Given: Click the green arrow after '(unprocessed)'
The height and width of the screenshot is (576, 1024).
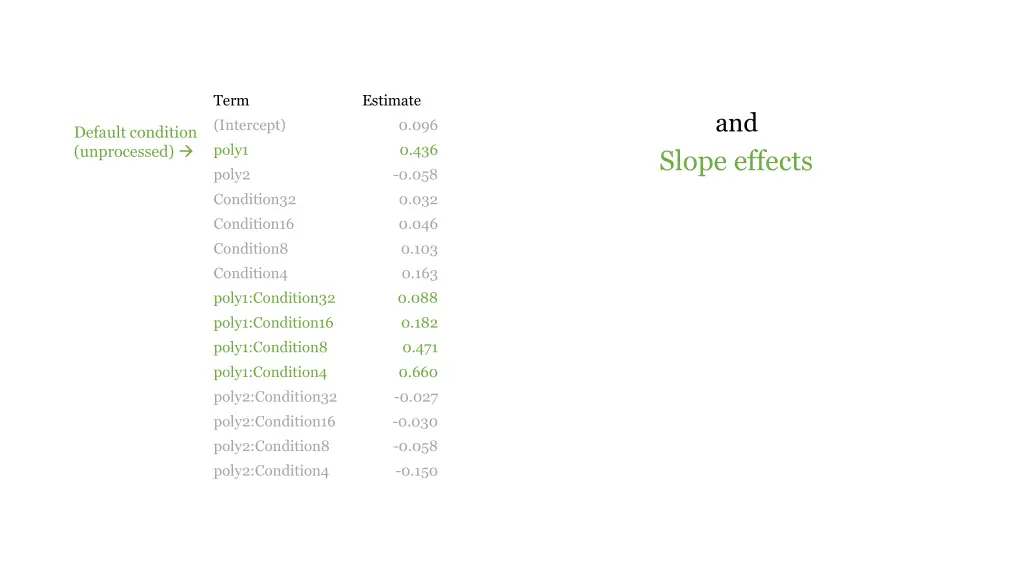Looking at the screenshot, I should [x=187, y=152].
